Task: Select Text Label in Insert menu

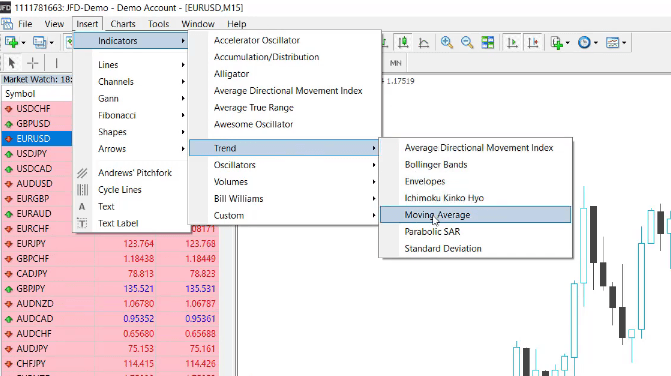Action: coord(131,223)
